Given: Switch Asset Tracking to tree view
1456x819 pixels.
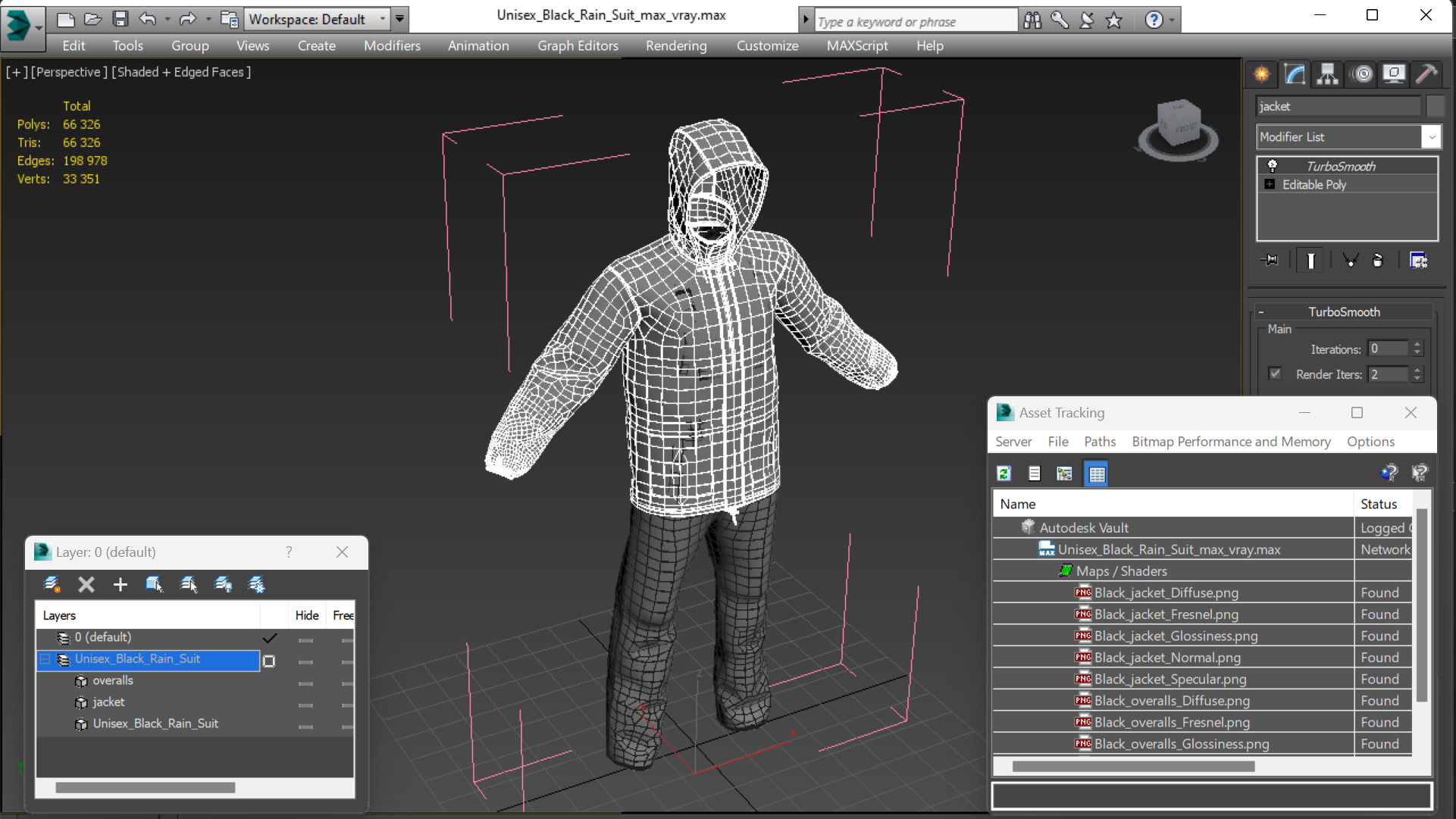Looking at the screenshot, I should point(1064,474).
